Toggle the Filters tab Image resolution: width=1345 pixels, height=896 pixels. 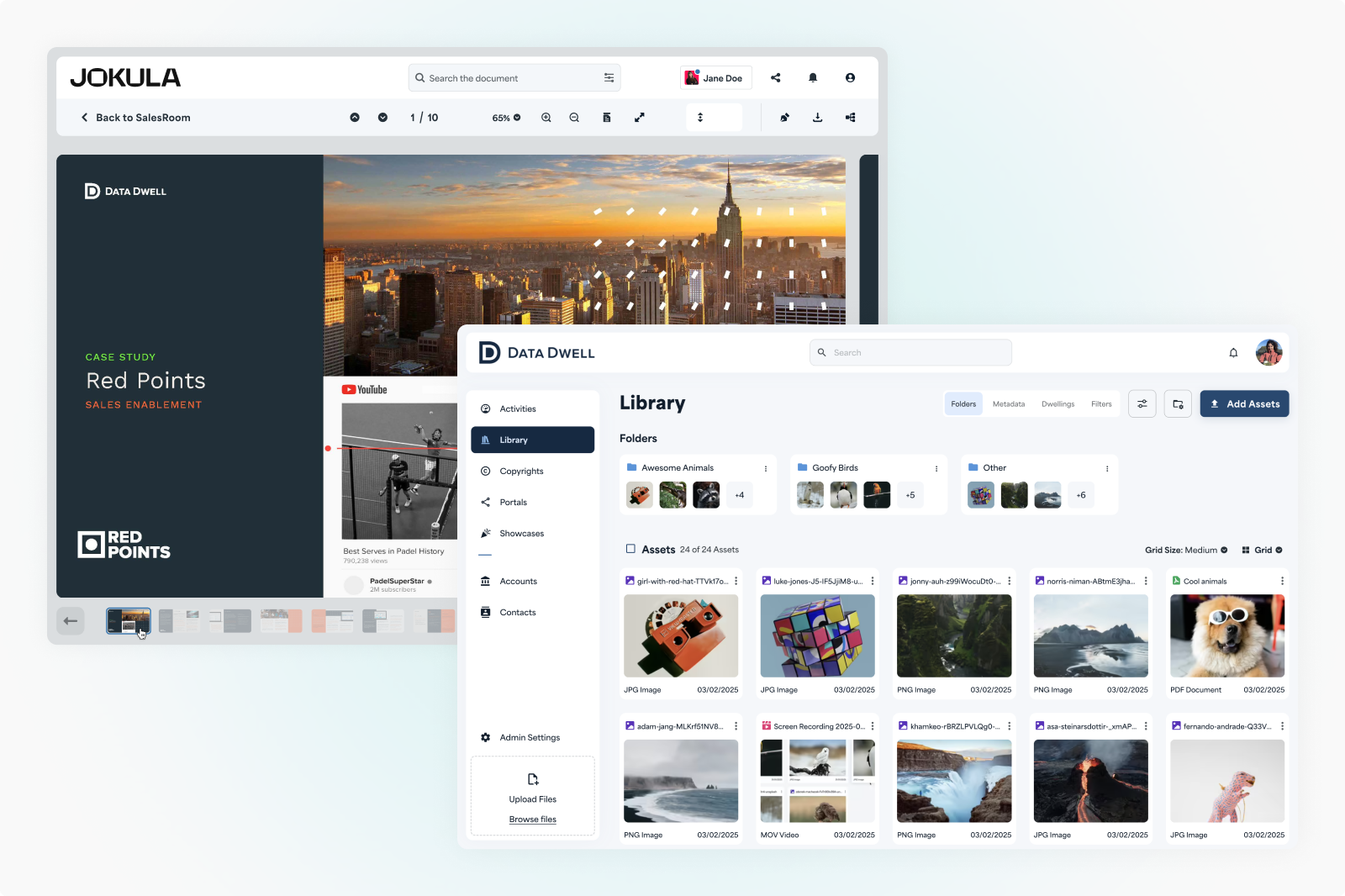click(1101, 404)
